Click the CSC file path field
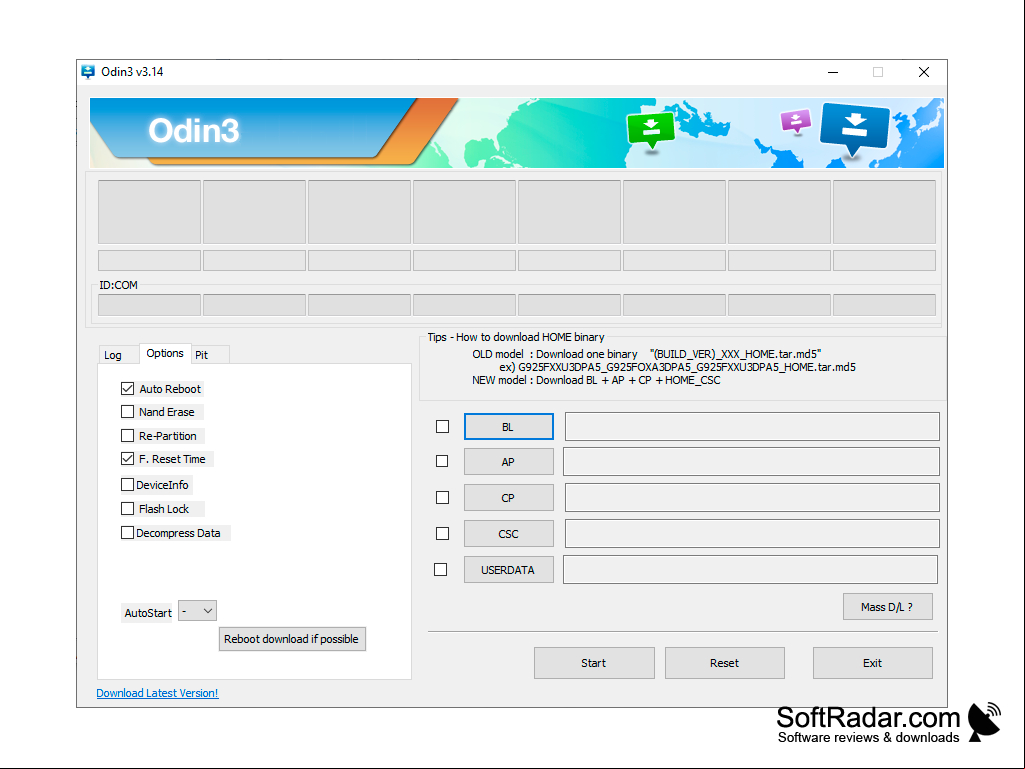Viewport: 1025px width, 769px height. click(x=752, y=534)
